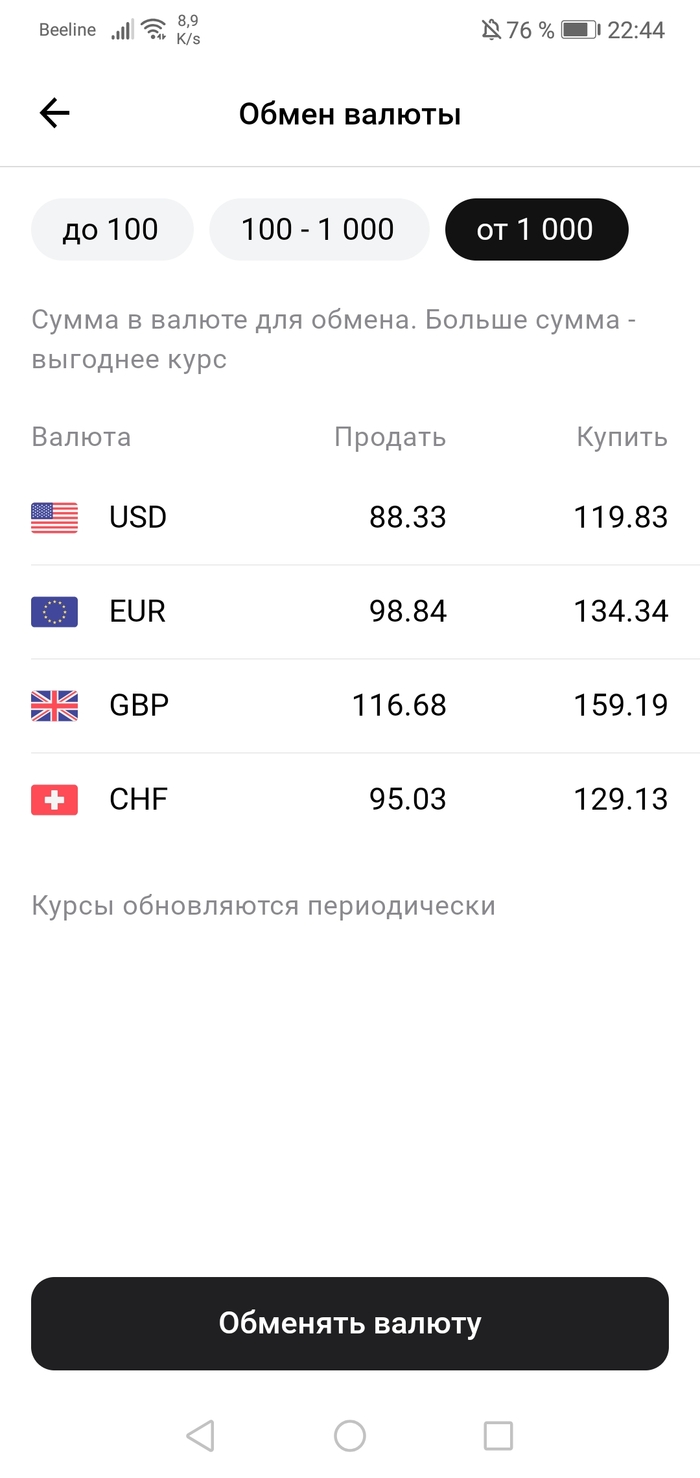Tap the USD buy rate 119.83
The height and width of the screenshot is (1478, 700).
(x=620, y=517)
